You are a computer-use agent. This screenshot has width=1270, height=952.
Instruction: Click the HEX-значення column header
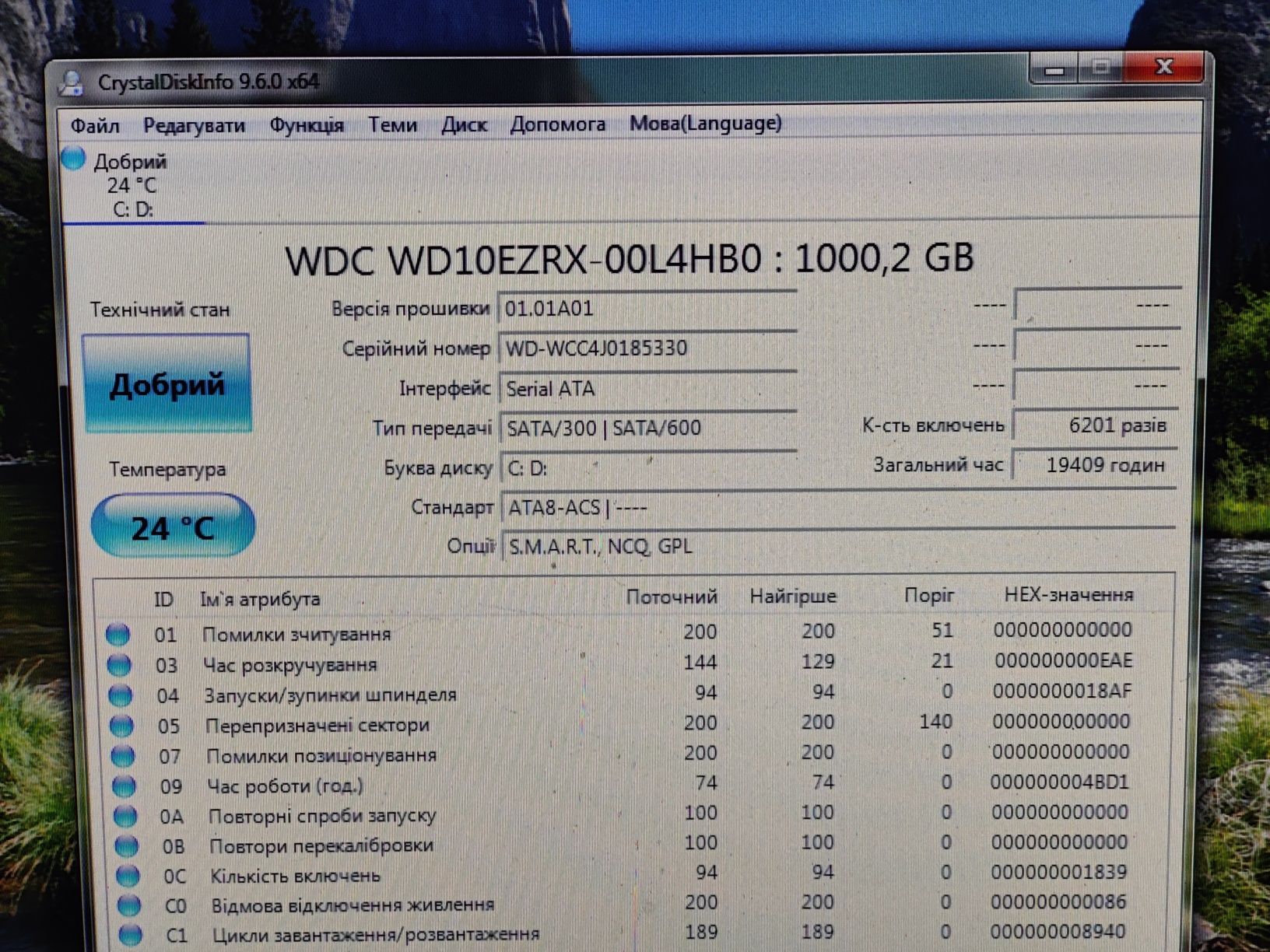coord(1068,595)
